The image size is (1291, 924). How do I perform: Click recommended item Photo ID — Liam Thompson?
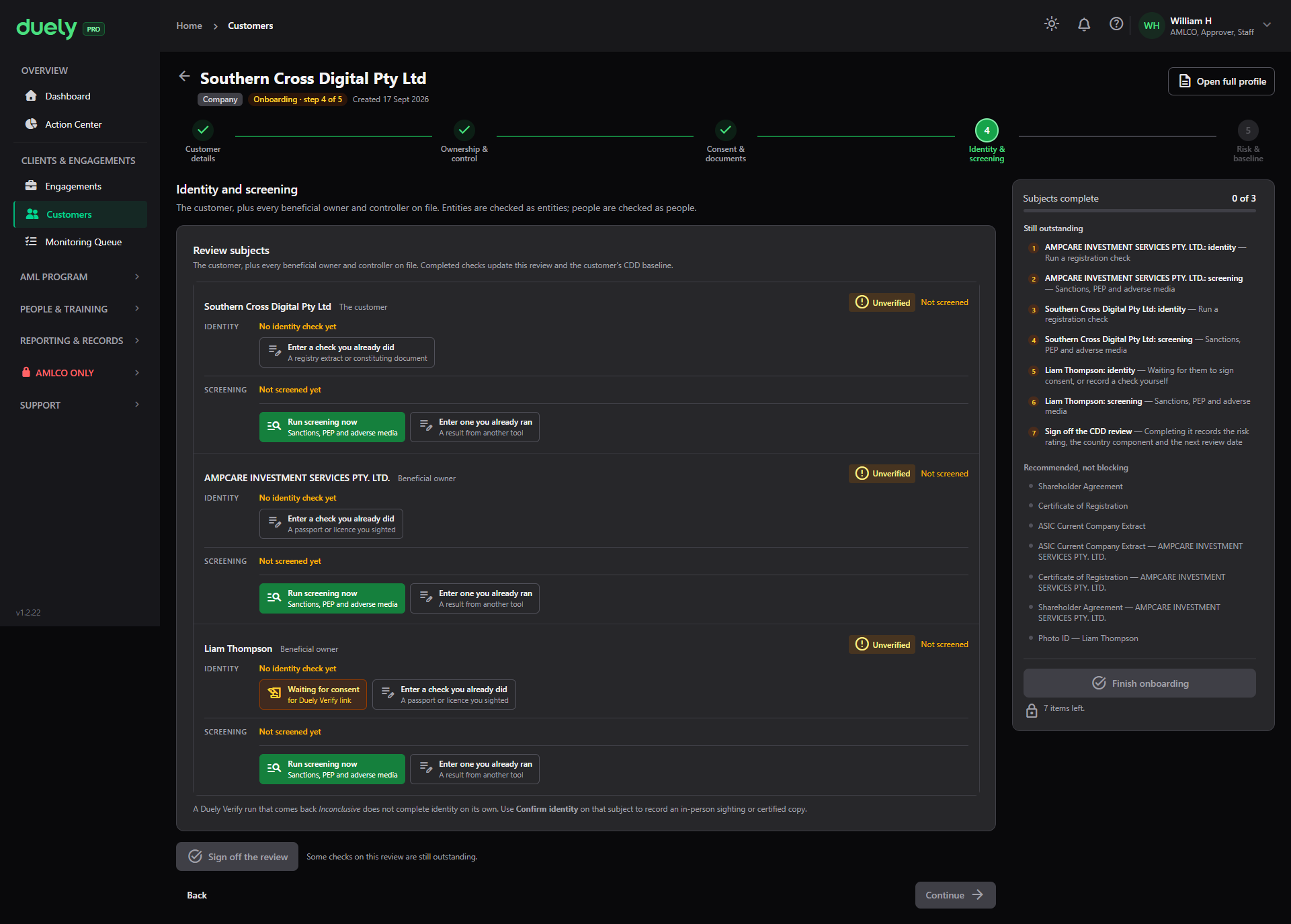[x=1088, y=638]
